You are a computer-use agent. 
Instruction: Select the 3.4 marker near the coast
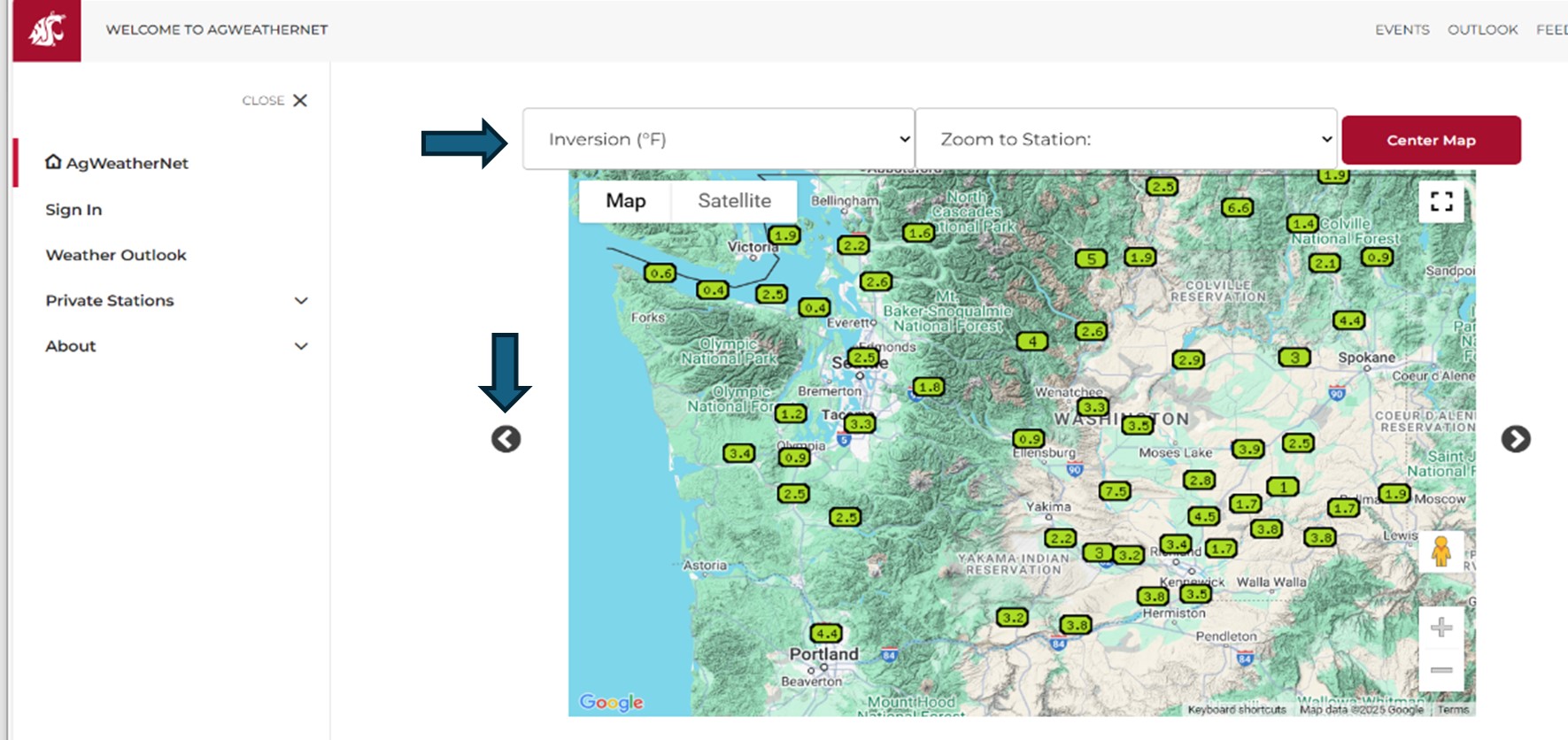pos(738,454)
